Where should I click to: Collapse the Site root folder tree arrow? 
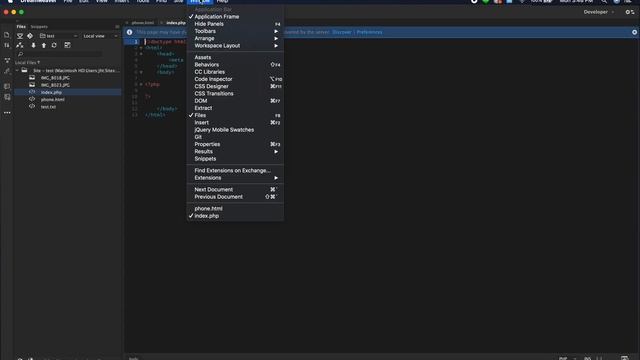[17, 70]
